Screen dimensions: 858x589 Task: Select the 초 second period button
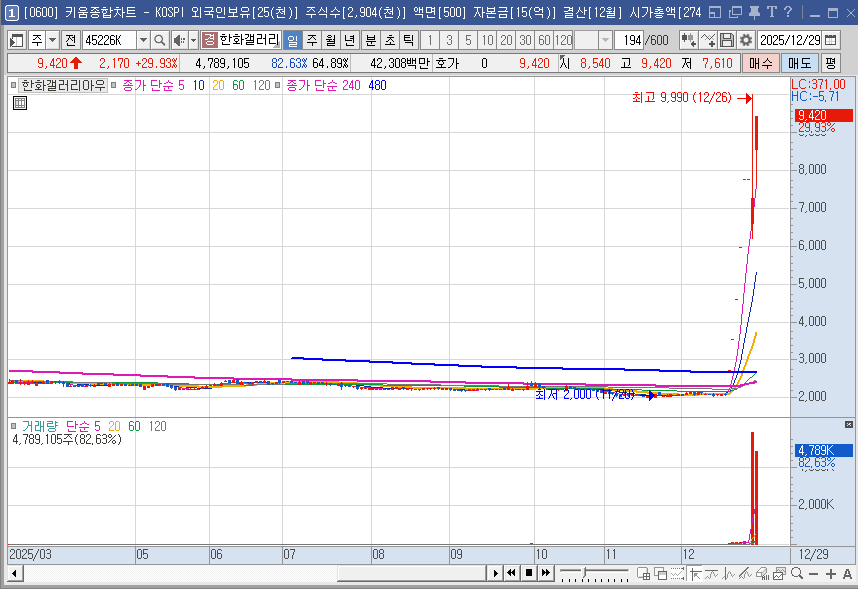click(390, 40)
